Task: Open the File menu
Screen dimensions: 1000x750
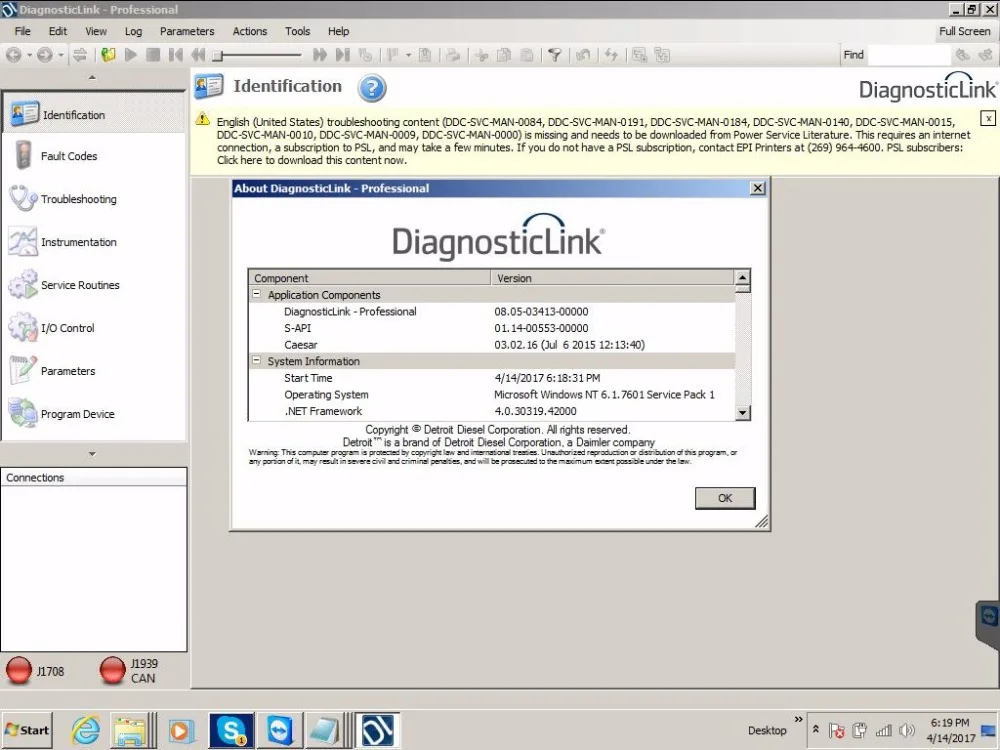Action: pos(22,31)
